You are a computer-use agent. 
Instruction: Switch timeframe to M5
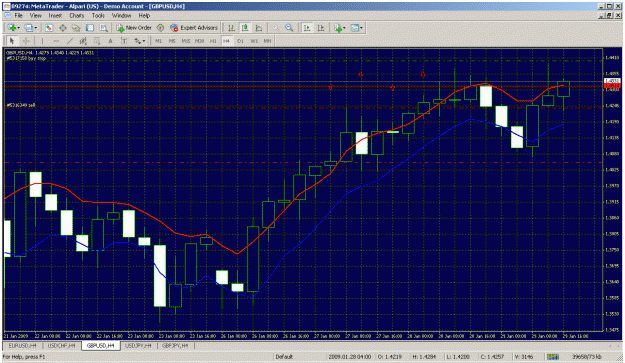tap(172, 41)
